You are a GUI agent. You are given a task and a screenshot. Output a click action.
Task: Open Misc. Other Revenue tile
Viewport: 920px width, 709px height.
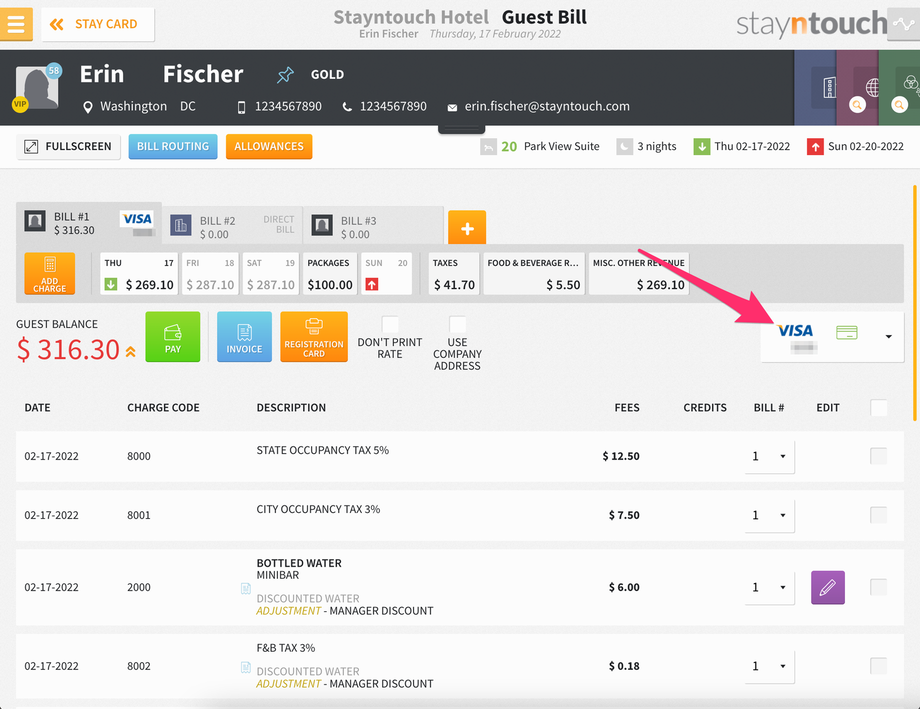point(638,274)
